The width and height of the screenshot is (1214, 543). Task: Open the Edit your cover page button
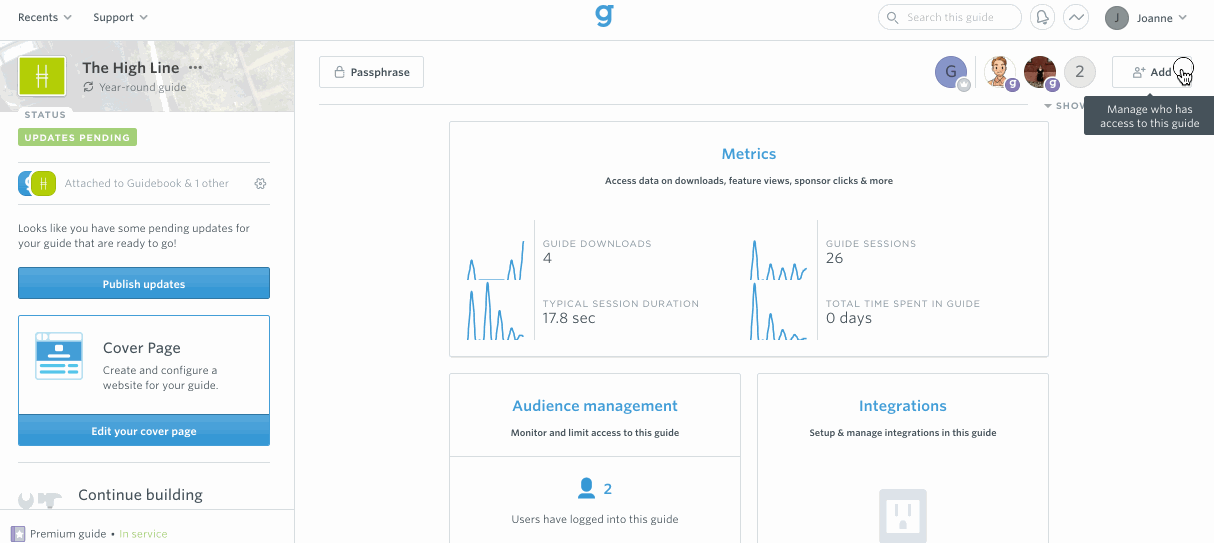144,431
